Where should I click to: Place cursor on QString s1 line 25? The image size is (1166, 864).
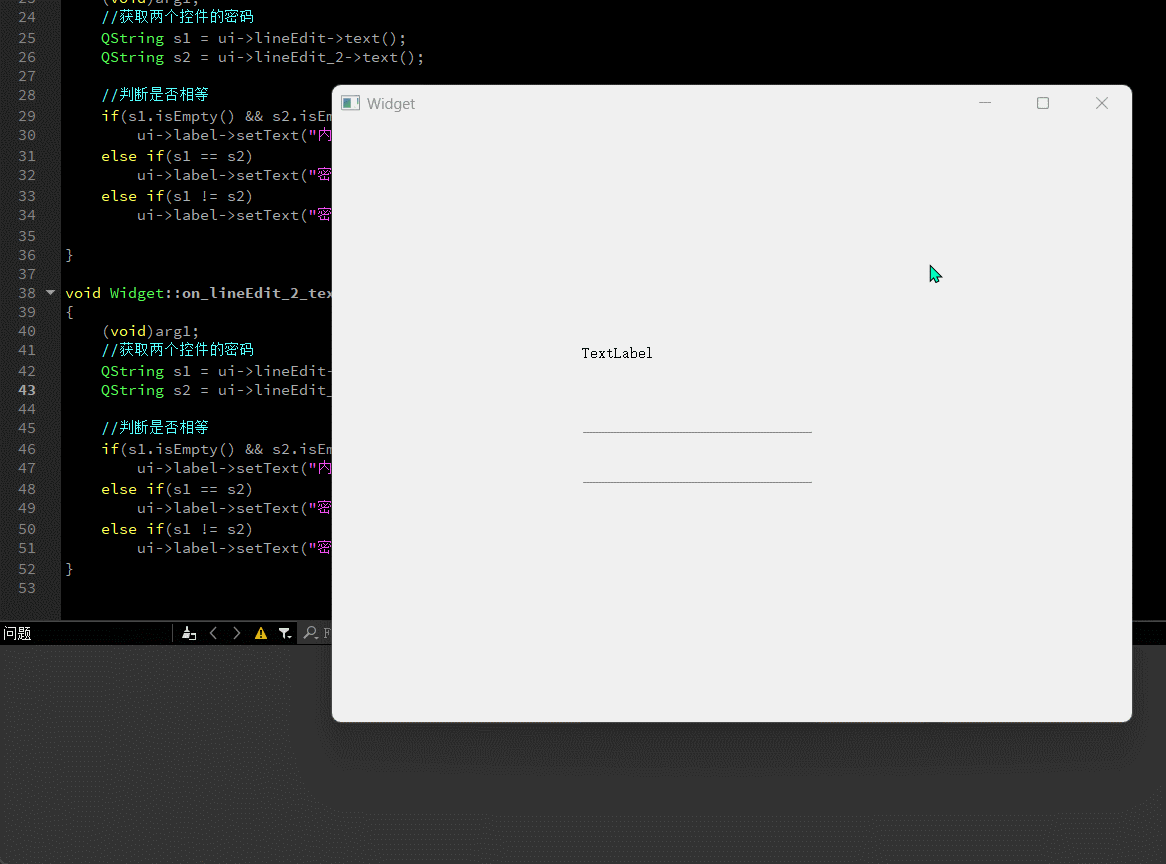[254, 38]
